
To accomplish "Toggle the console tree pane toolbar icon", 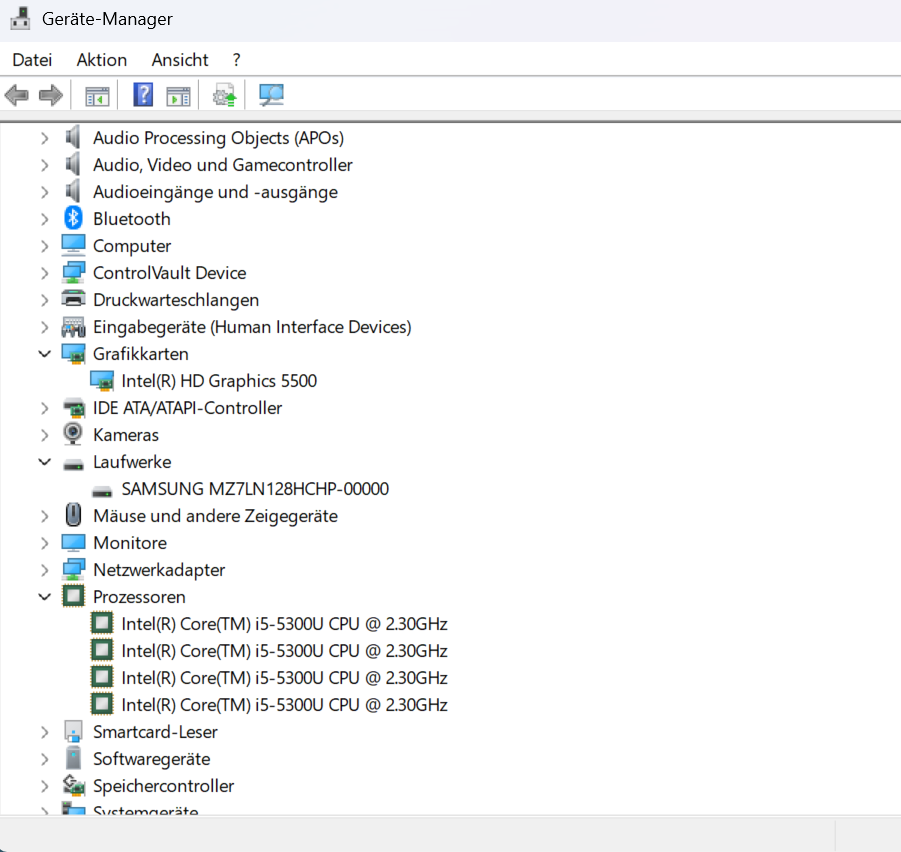I will [x=97, y=95].
